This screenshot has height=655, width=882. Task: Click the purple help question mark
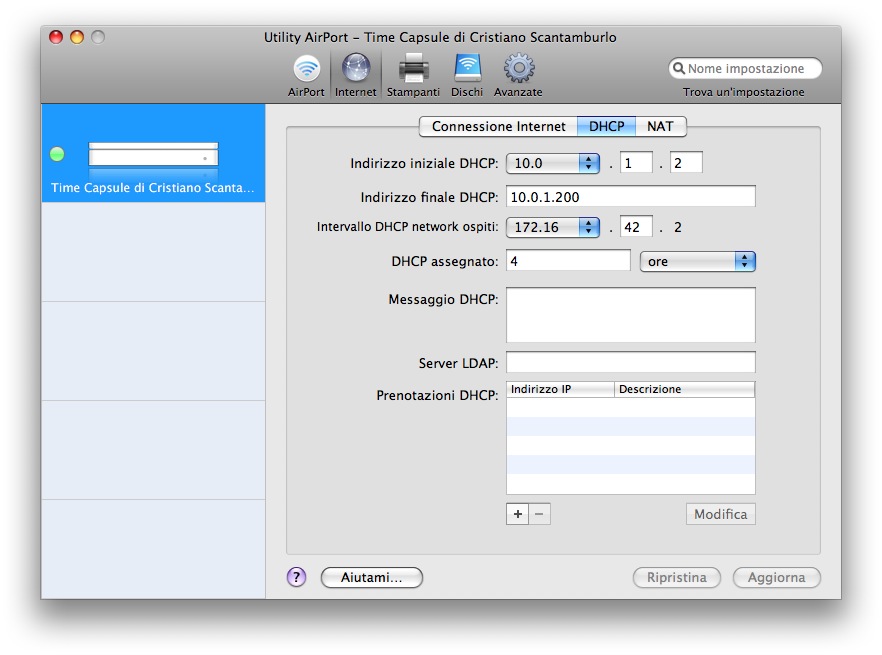coord(296,577)
